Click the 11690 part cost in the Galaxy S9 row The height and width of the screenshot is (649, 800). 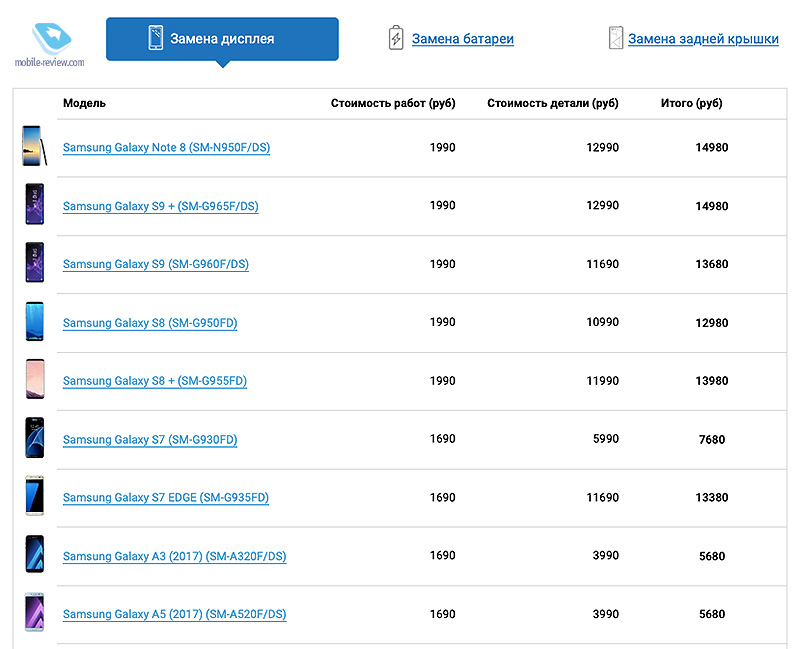[x=603, y=264]
